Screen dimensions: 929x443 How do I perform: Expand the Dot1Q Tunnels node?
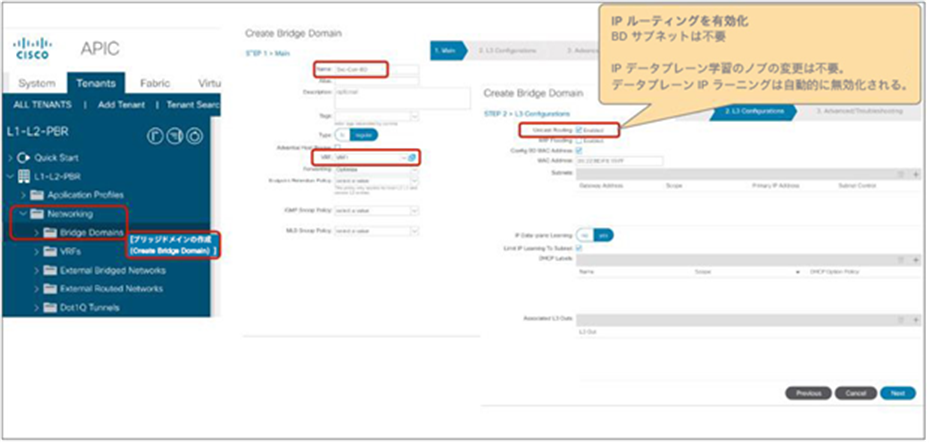point(36,308)
